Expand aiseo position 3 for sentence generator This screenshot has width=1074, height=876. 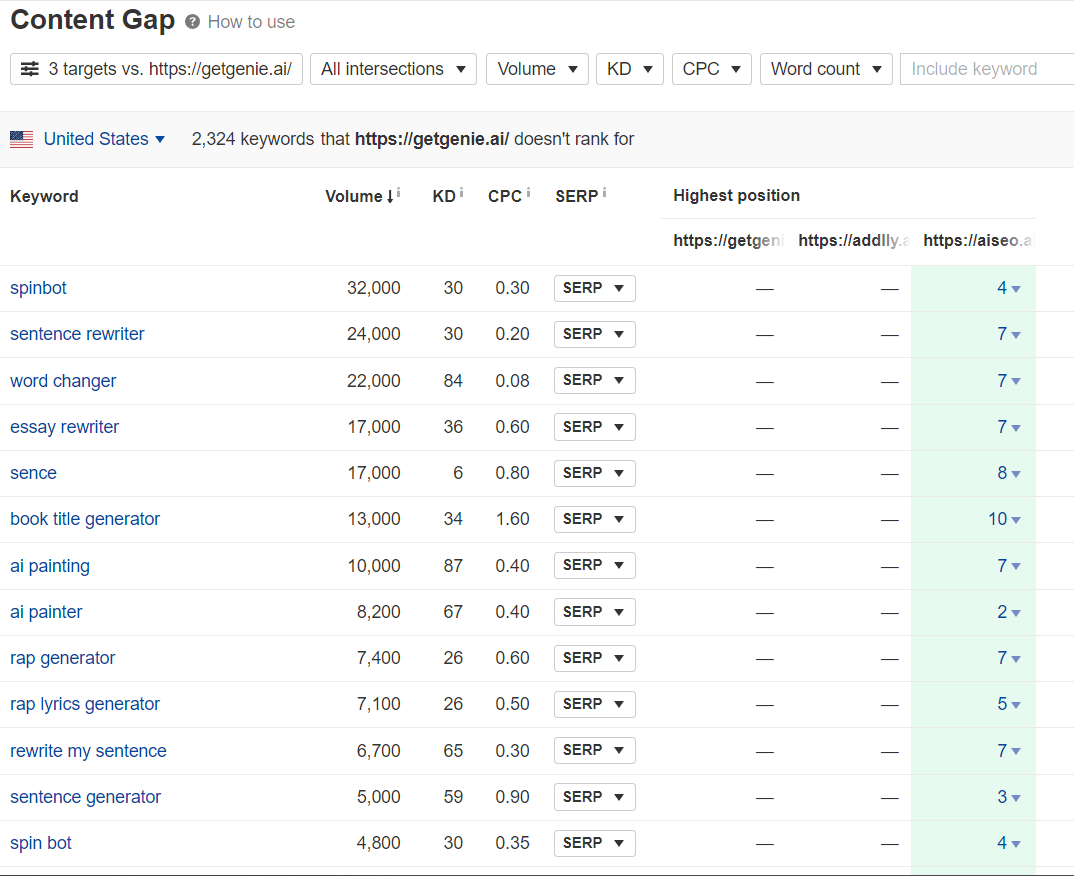tap(1009, 797)
